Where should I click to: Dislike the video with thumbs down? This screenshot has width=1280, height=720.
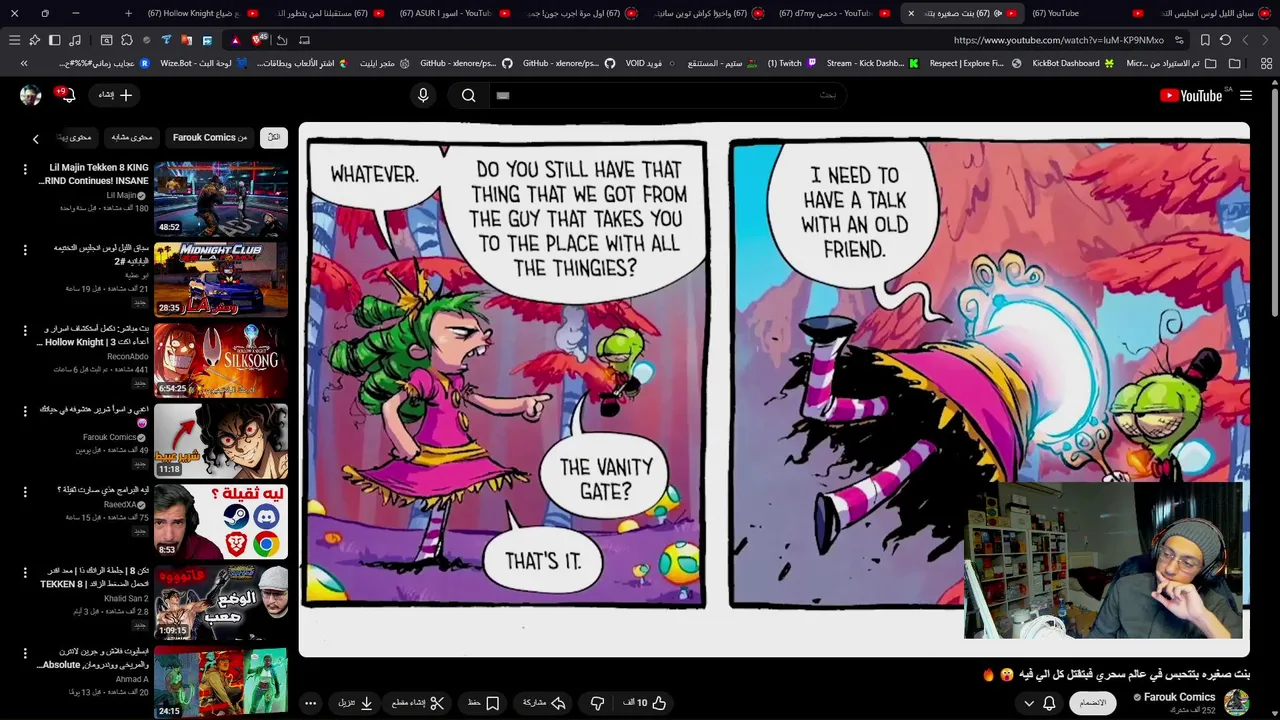[x=597, y=703]
